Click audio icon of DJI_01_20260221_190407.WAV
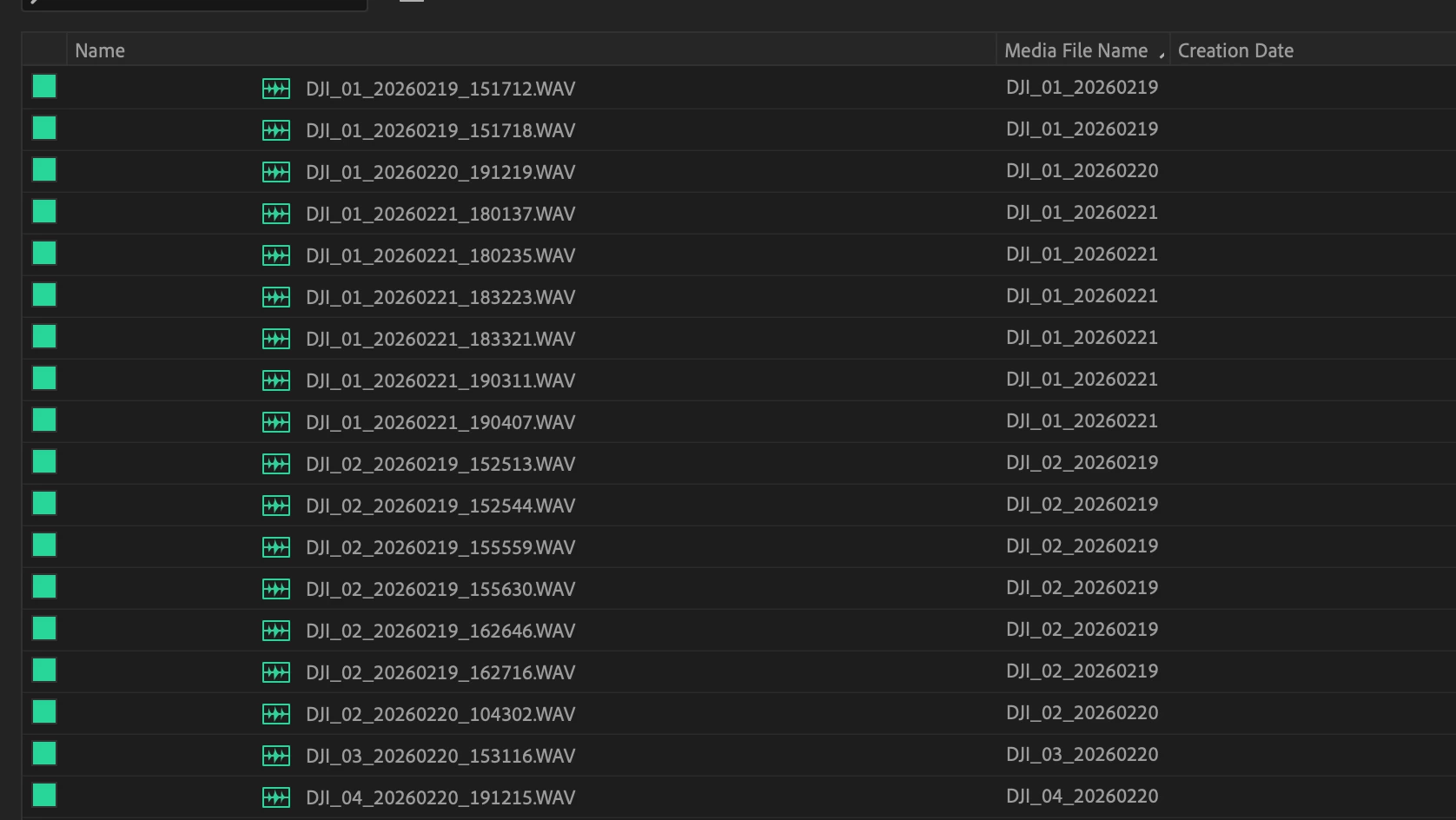This screenshot has width=1456, height=820. coord(276,422)
